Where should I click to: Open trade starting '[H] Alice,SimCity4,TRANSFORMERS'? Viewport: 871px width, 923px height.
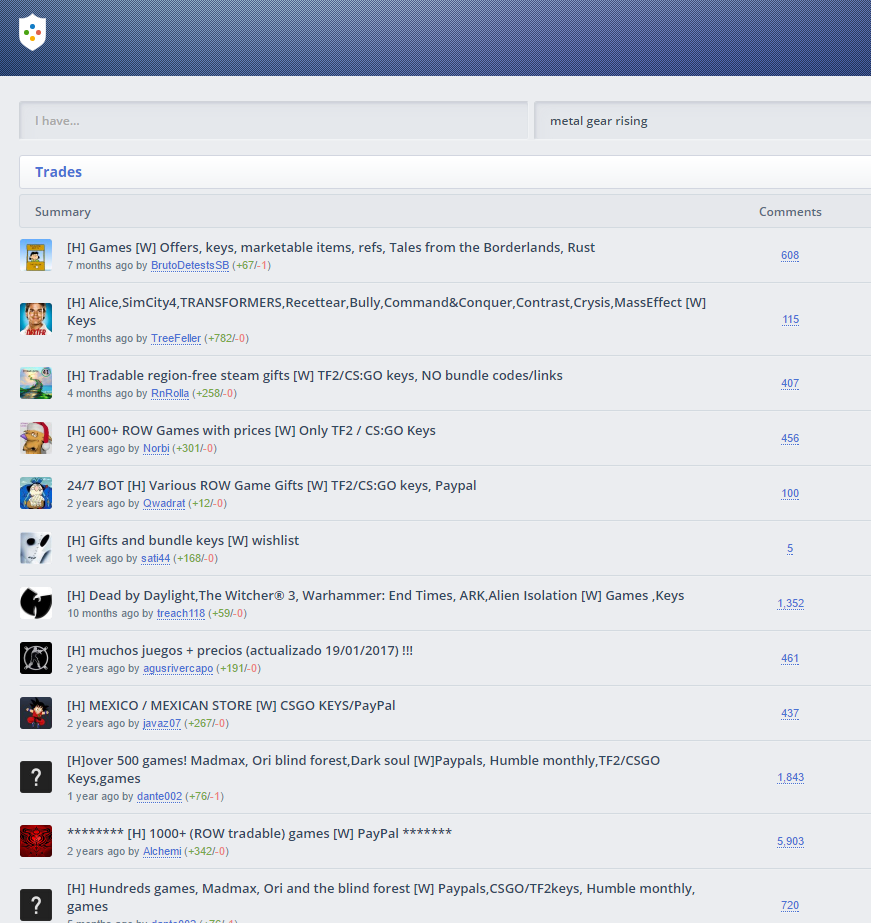coord(387,311)
